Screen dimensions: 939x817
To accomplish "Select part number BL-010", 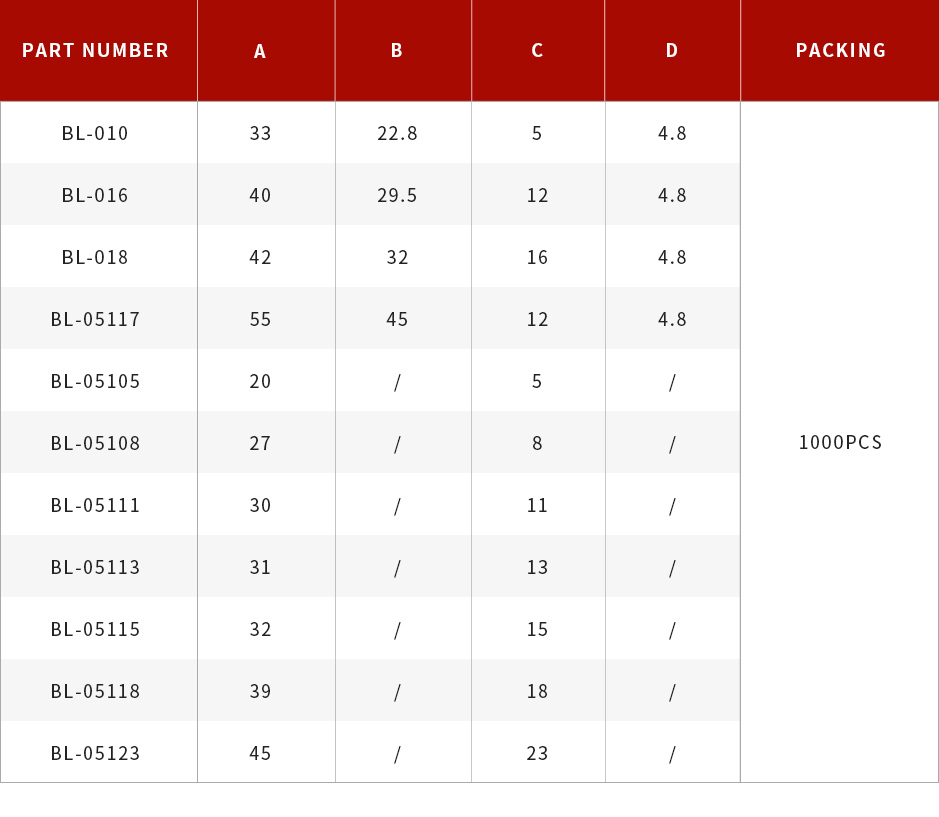I will click(x=95, y=133).
